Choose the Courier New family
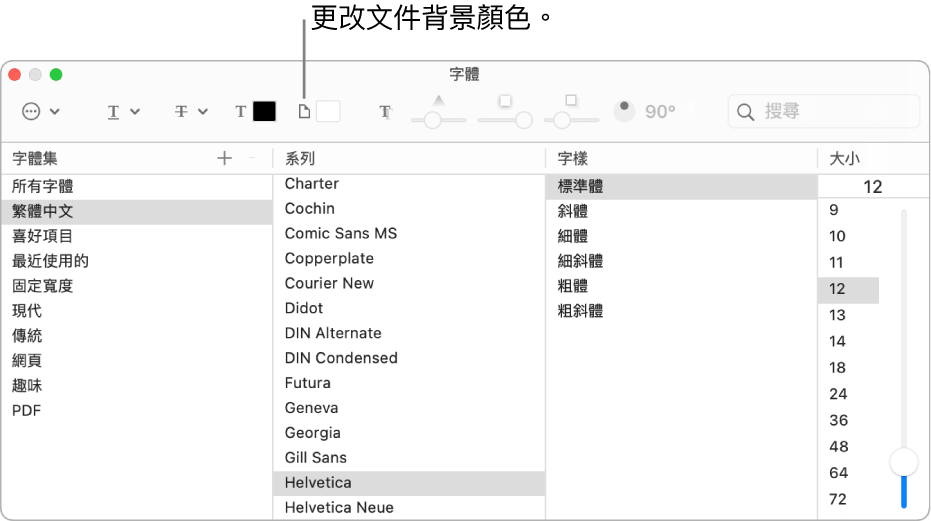 pyautogui.click(x=408, y=284)
